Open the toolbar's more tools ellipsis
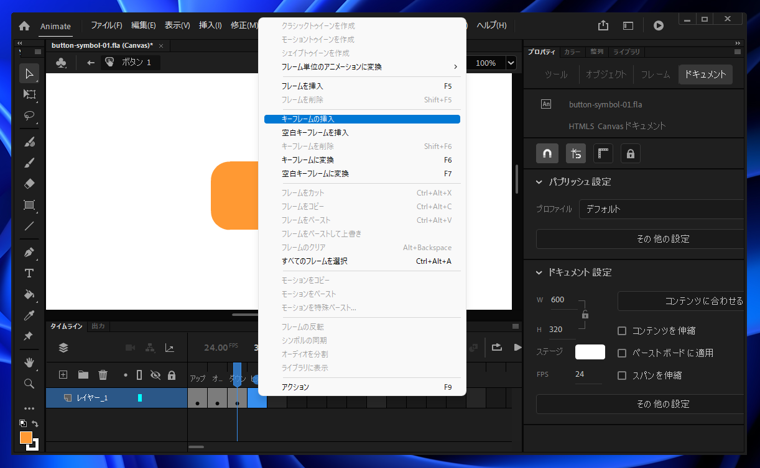The image size is (760, 468). click(x=29, y=408)
